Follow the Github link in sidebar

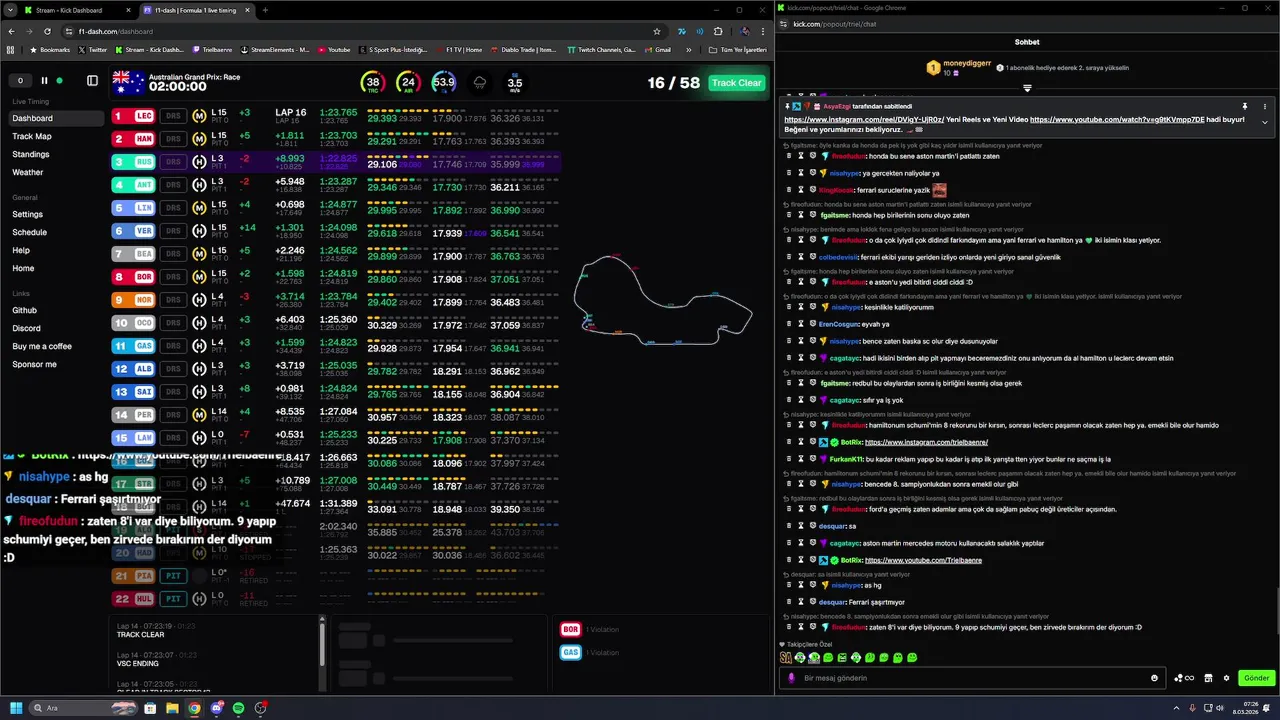tap(25, 310)
